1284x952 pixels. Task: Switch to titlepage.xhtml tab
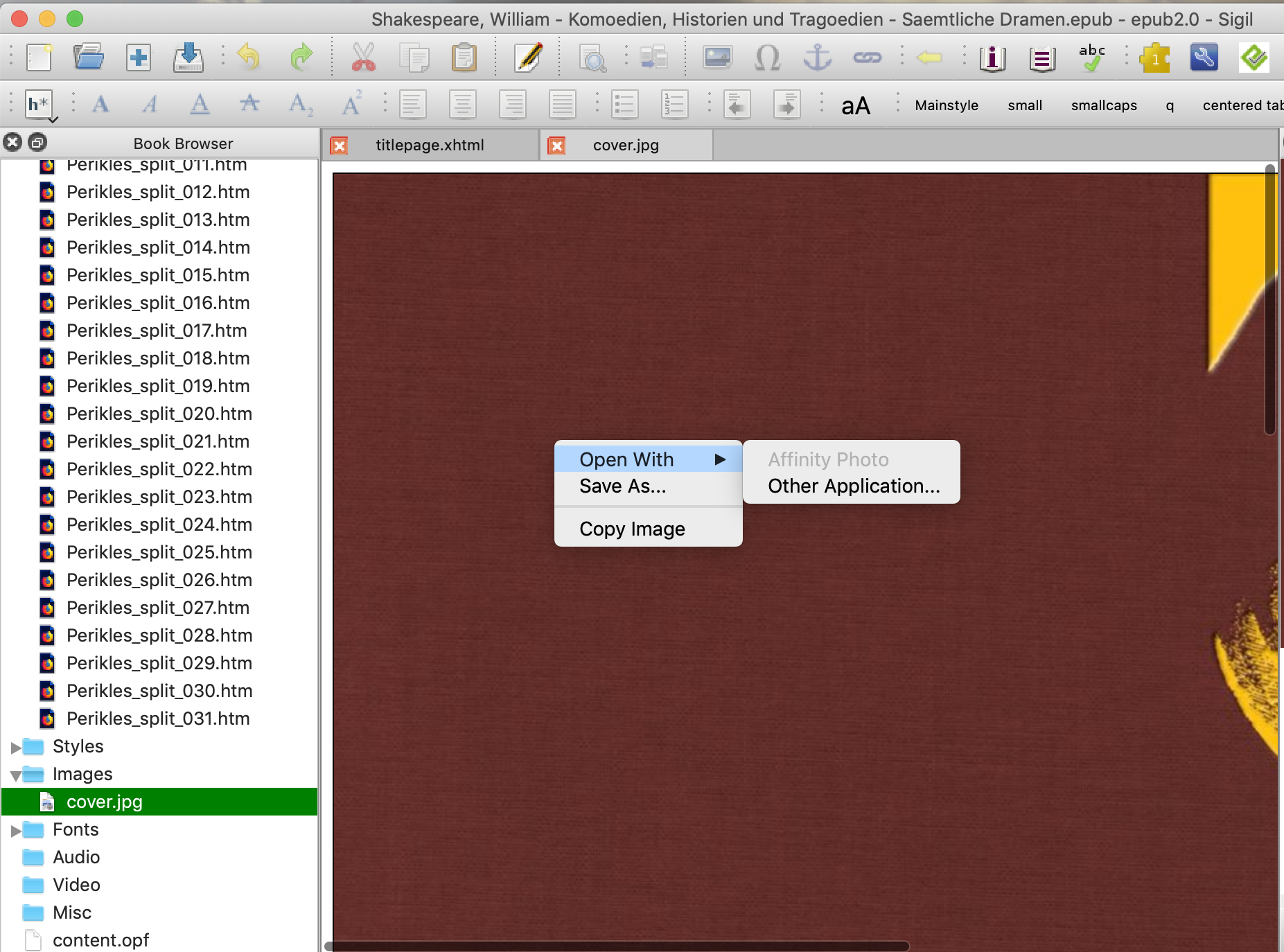click(430, 146)
